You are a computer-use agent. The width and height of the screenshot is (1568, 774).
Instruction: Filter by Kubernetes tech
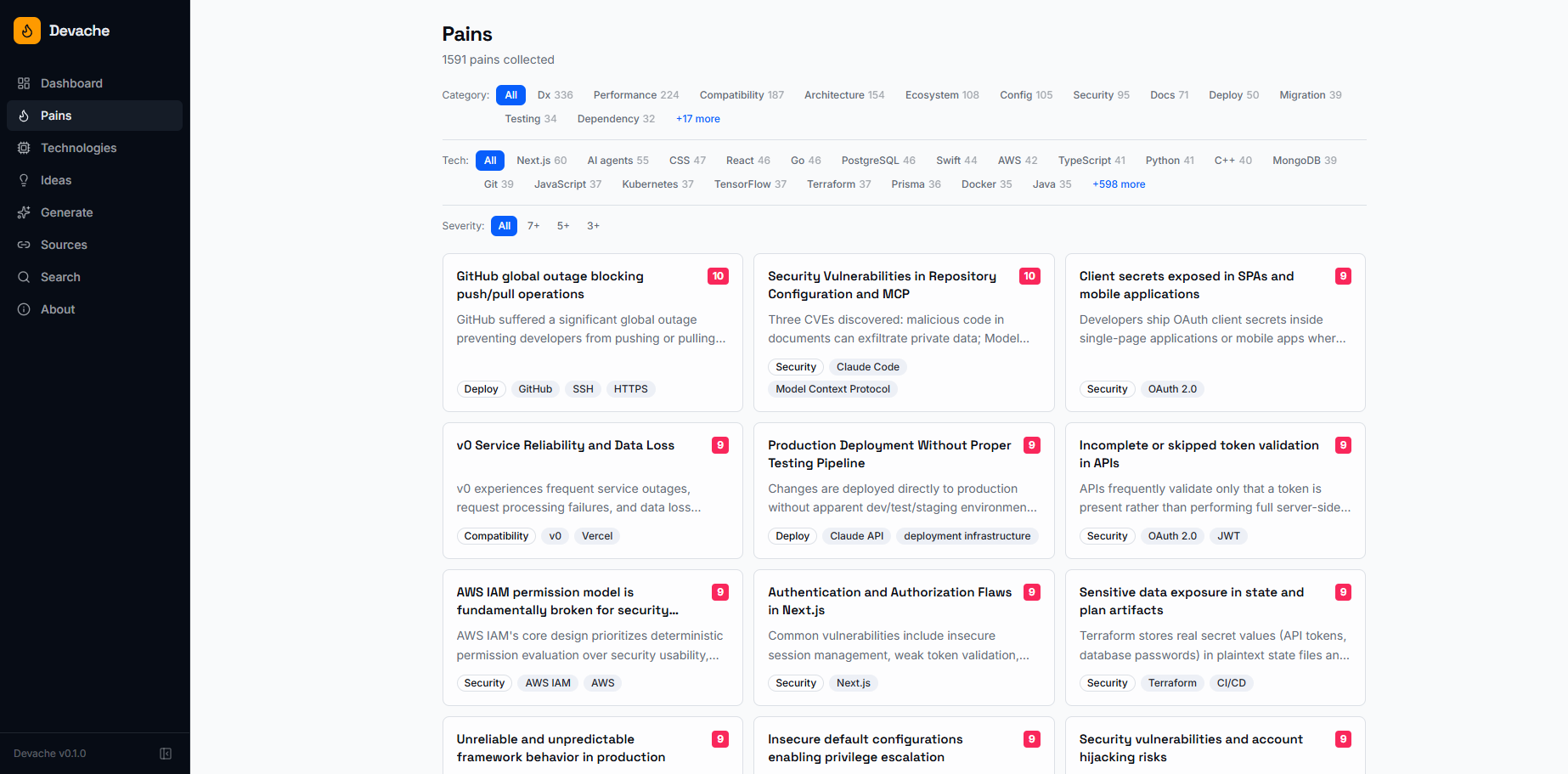click(x=657, y=184)
